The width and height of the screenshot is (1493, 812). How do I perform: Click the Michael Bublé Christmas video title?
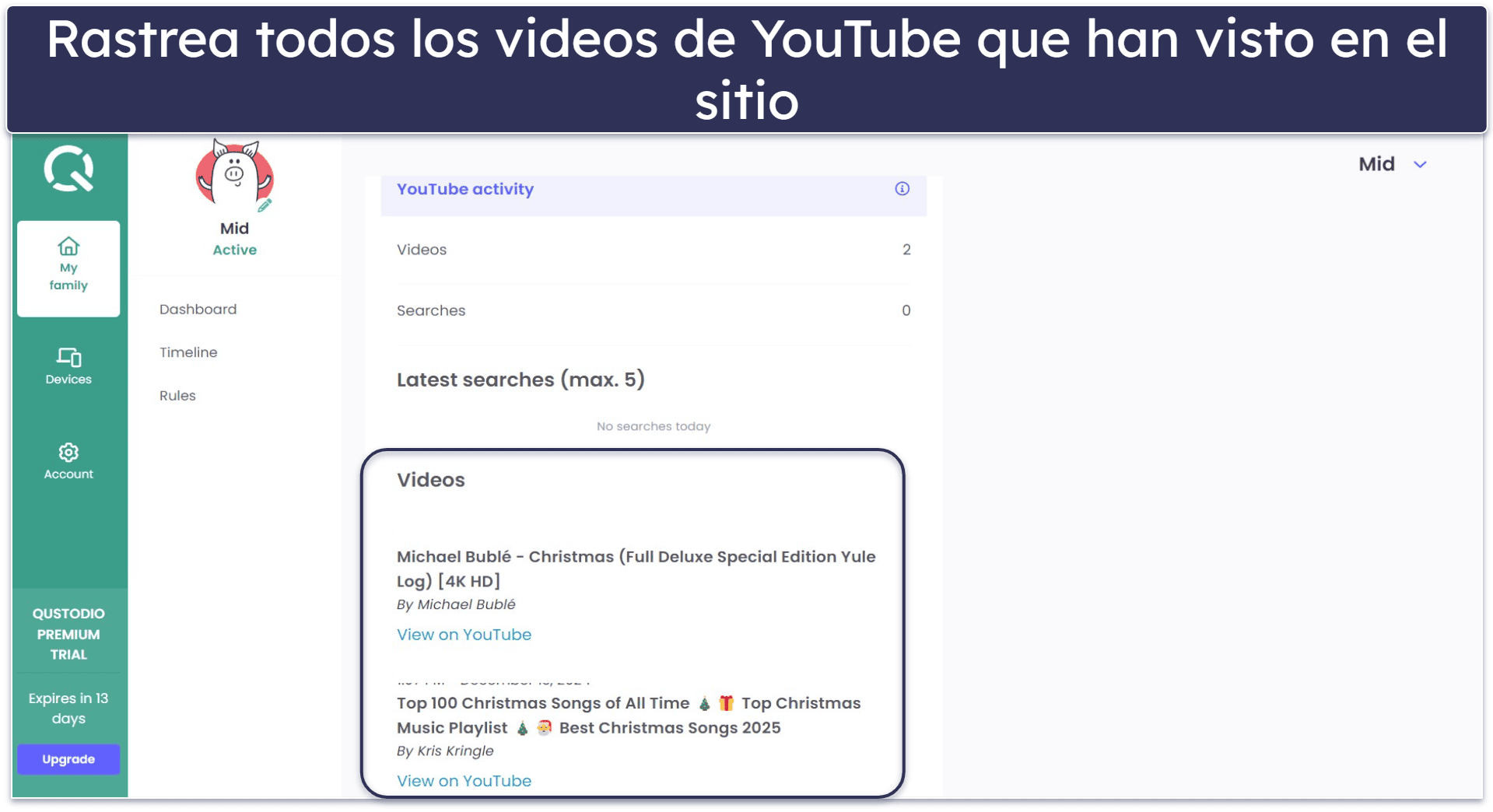636,569
